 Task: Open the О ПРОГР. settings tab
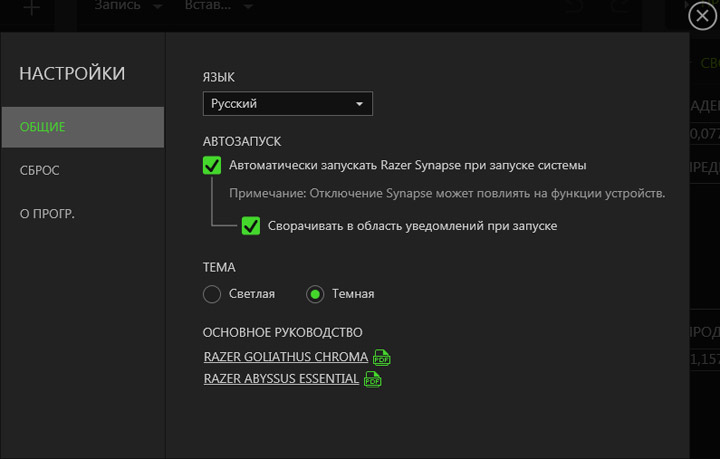(x=48, y=213)
